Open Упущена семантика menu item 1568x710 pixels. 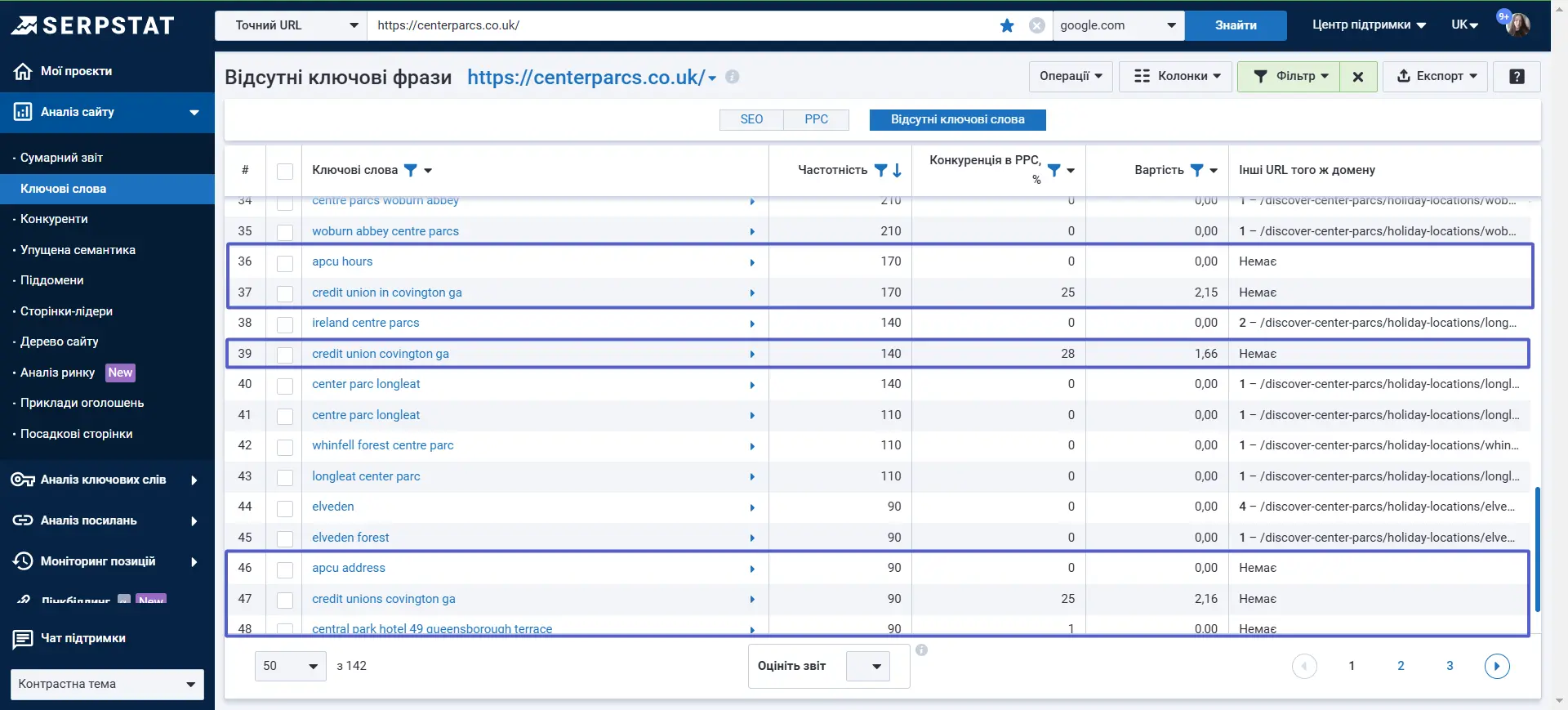point(78,250)
